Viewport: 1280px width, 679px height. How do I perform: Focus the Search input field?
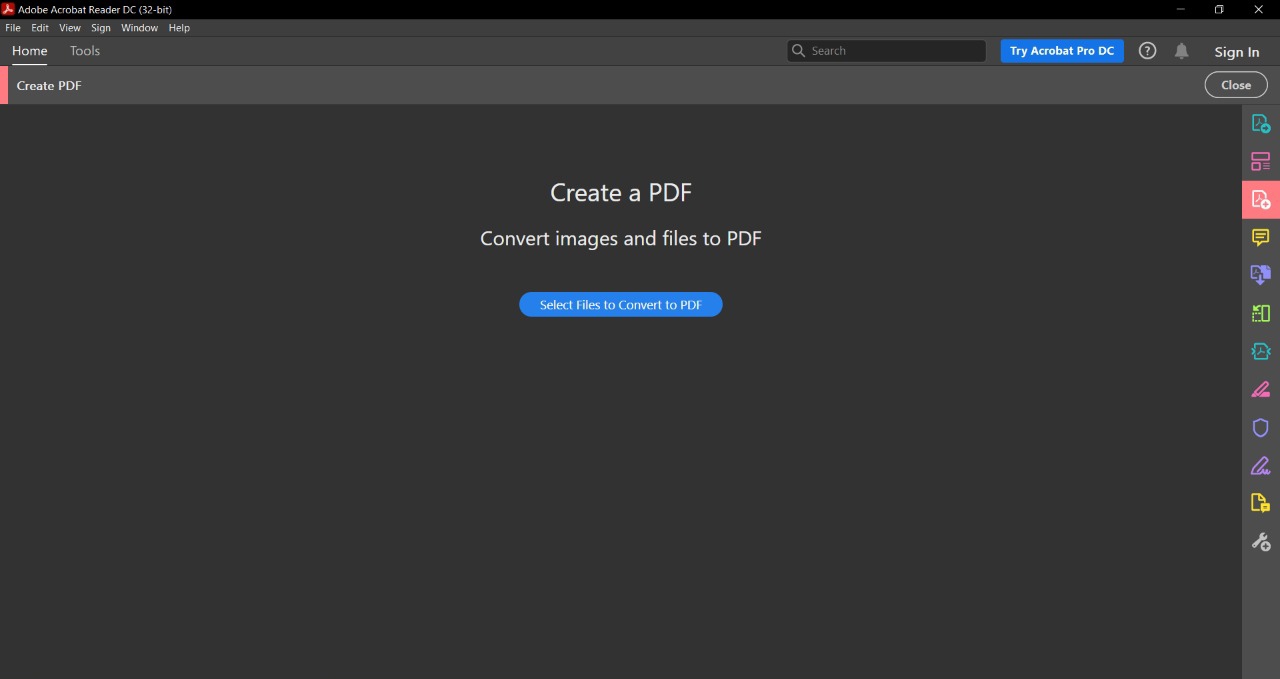[886, 51]
